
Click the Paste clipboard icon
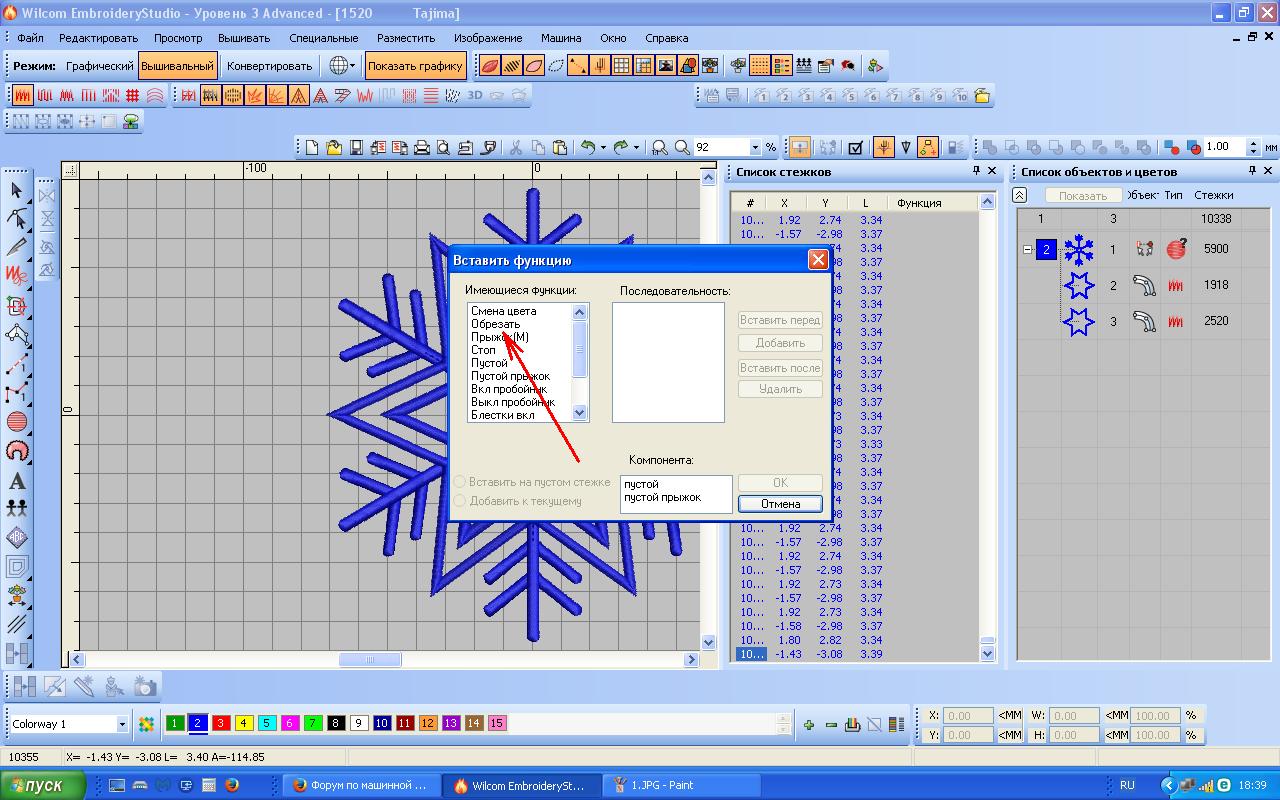pos(560,147)
